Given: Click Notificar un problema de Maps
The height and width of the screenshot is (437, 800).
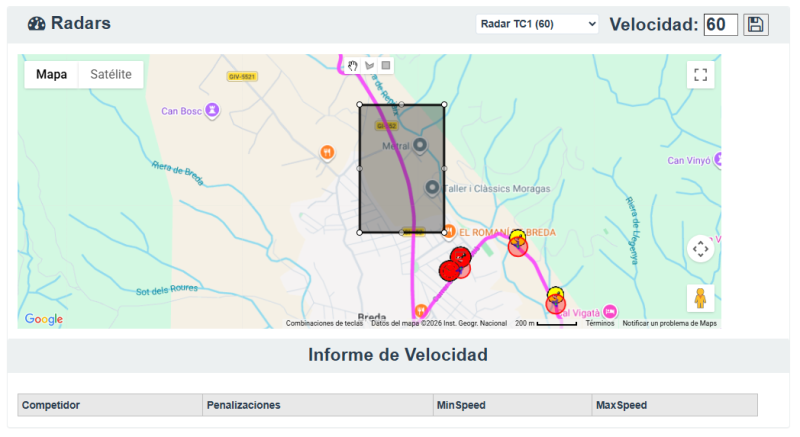Looking at the screenshot, I should (669, 323).
